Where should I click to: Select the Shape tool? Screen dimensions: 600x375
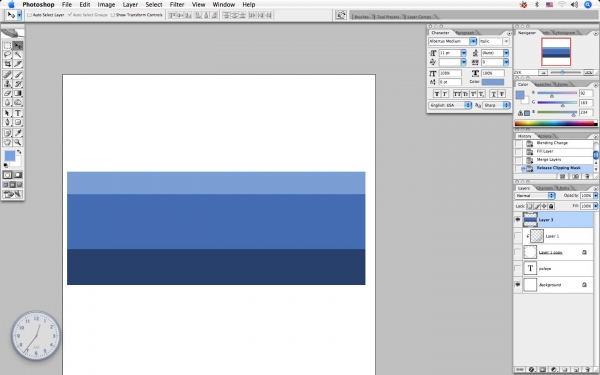pos(18,122)
